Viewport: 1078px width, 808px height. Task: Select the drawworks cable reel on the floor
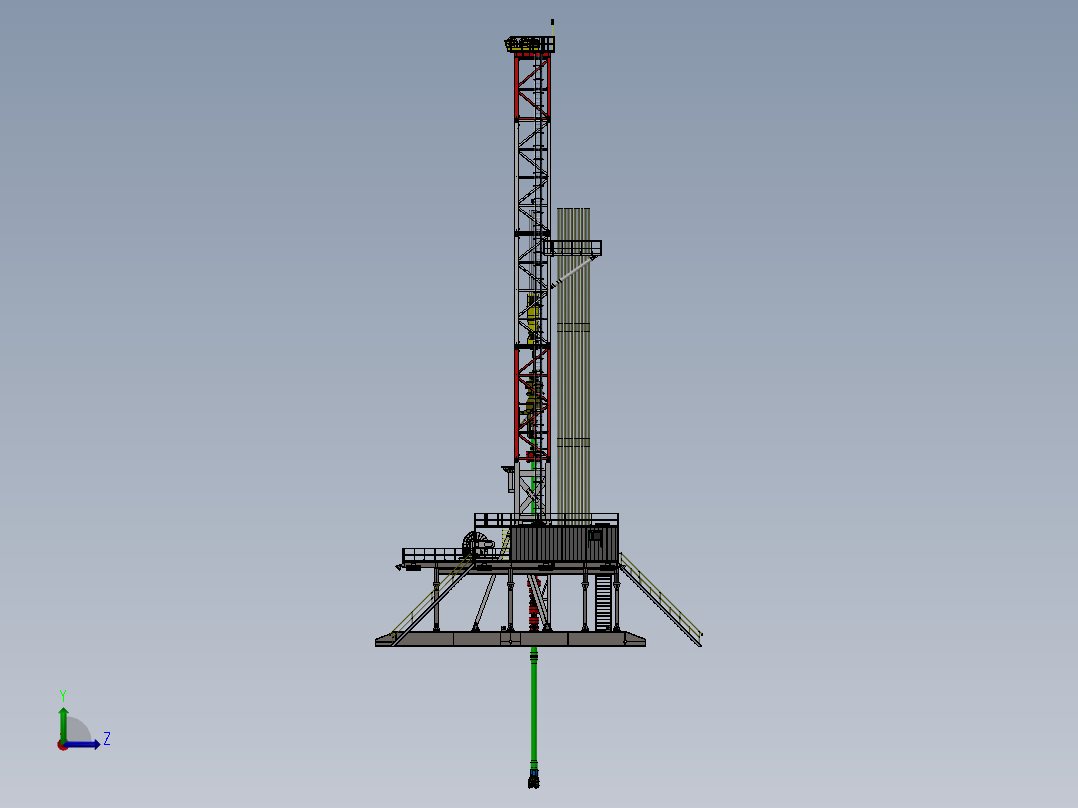476,545
